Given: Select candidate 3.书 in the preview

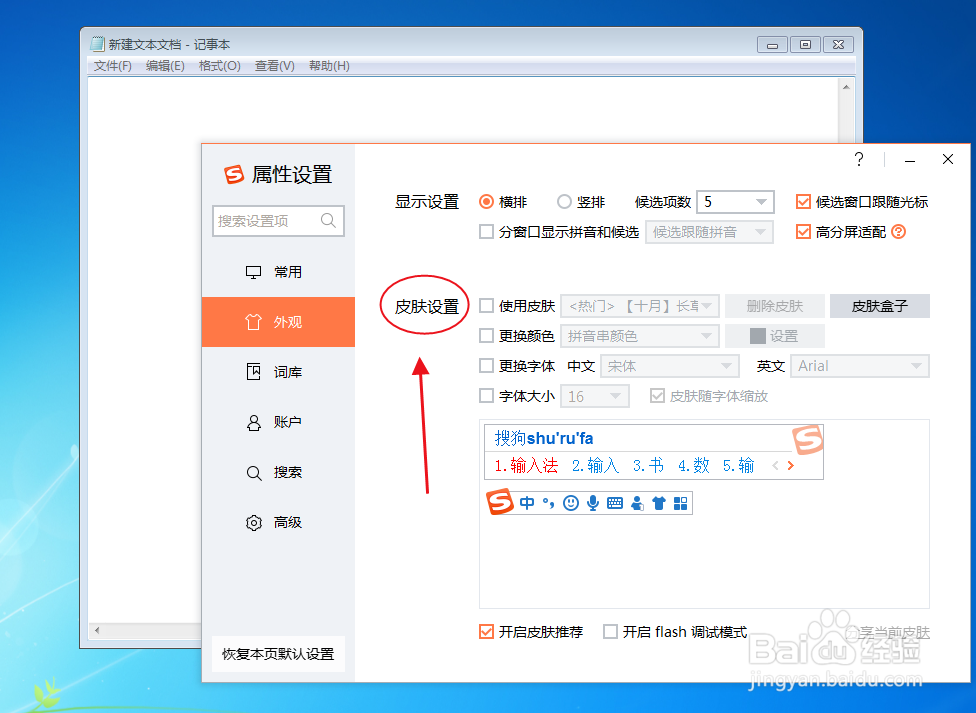Looking at the screenshot, I should (x=648, y=465).
